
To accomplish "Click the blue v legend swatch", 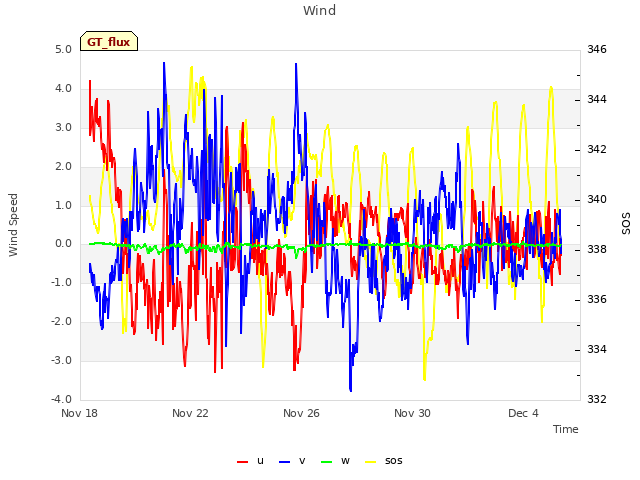I will (x=284, y=462).
